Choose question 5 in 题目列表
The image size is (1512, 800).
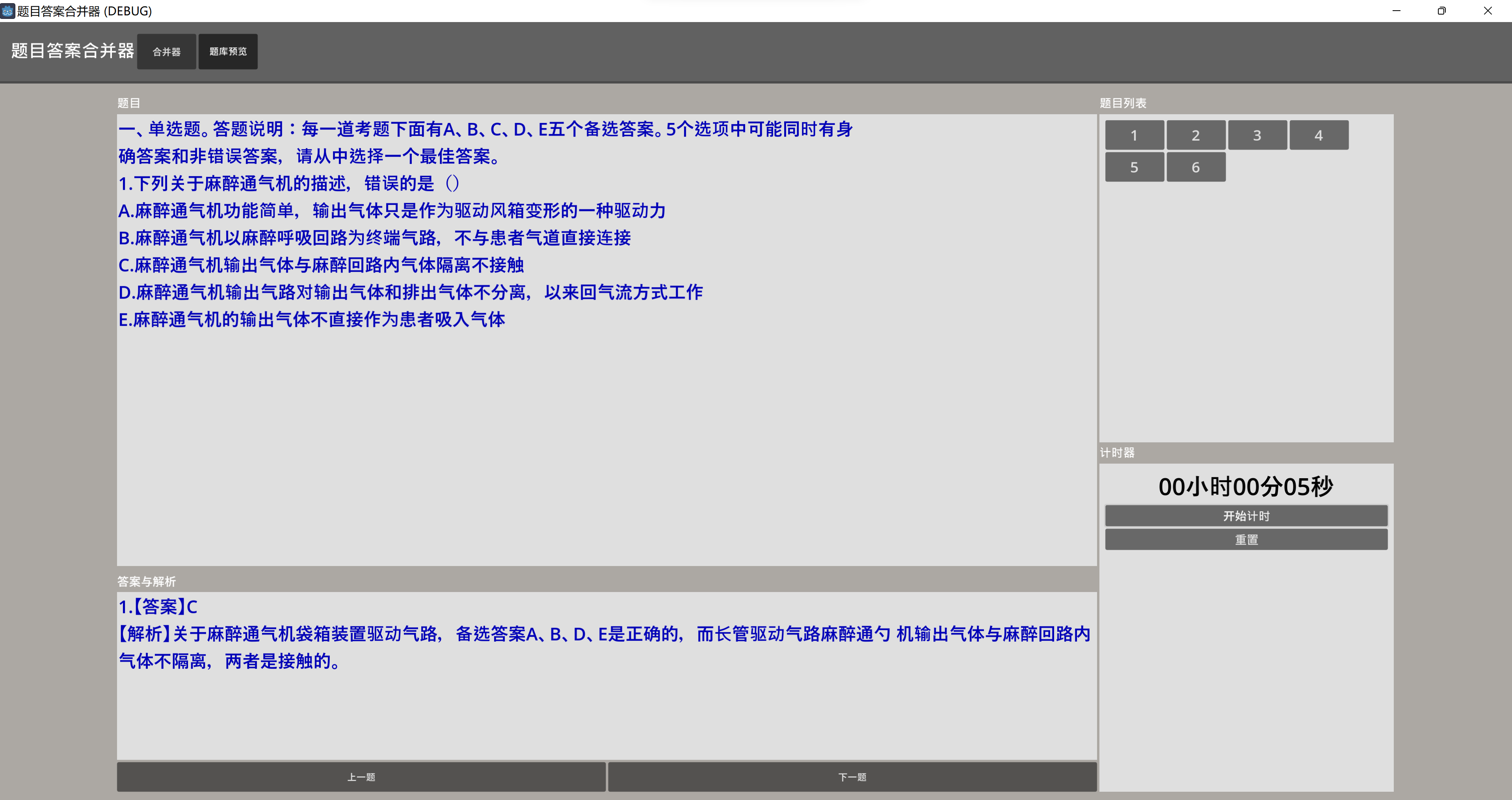pos(1134,167)
